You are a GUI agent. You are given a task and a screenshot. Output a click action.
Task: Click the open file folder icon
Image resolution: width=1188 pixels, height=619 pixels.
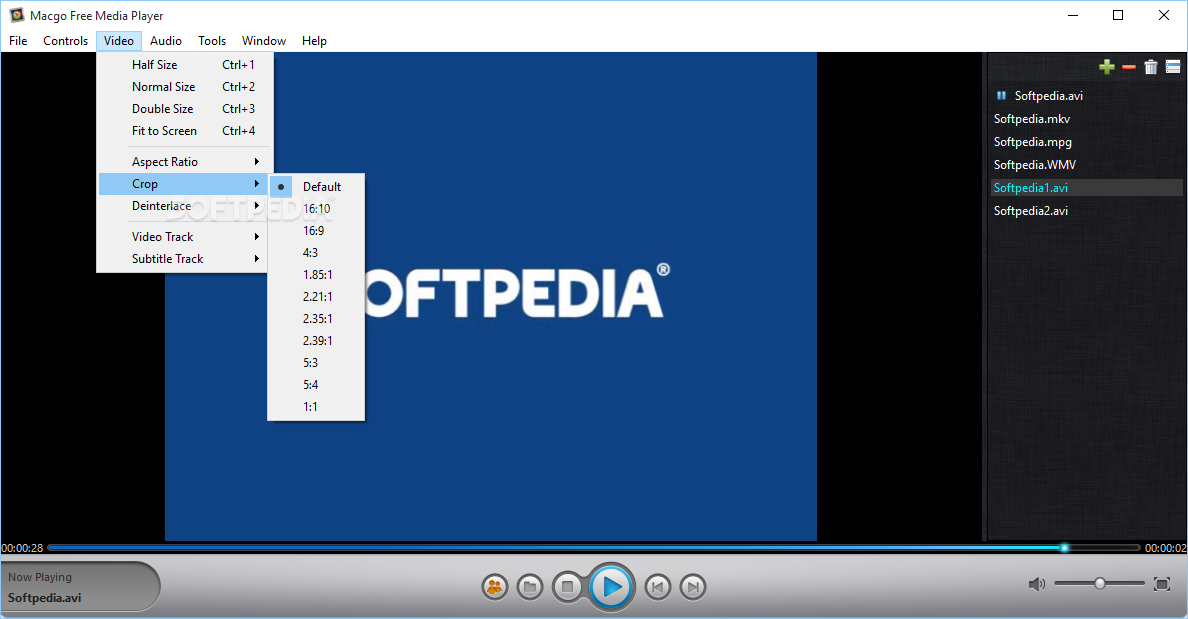tap(530, 586)
